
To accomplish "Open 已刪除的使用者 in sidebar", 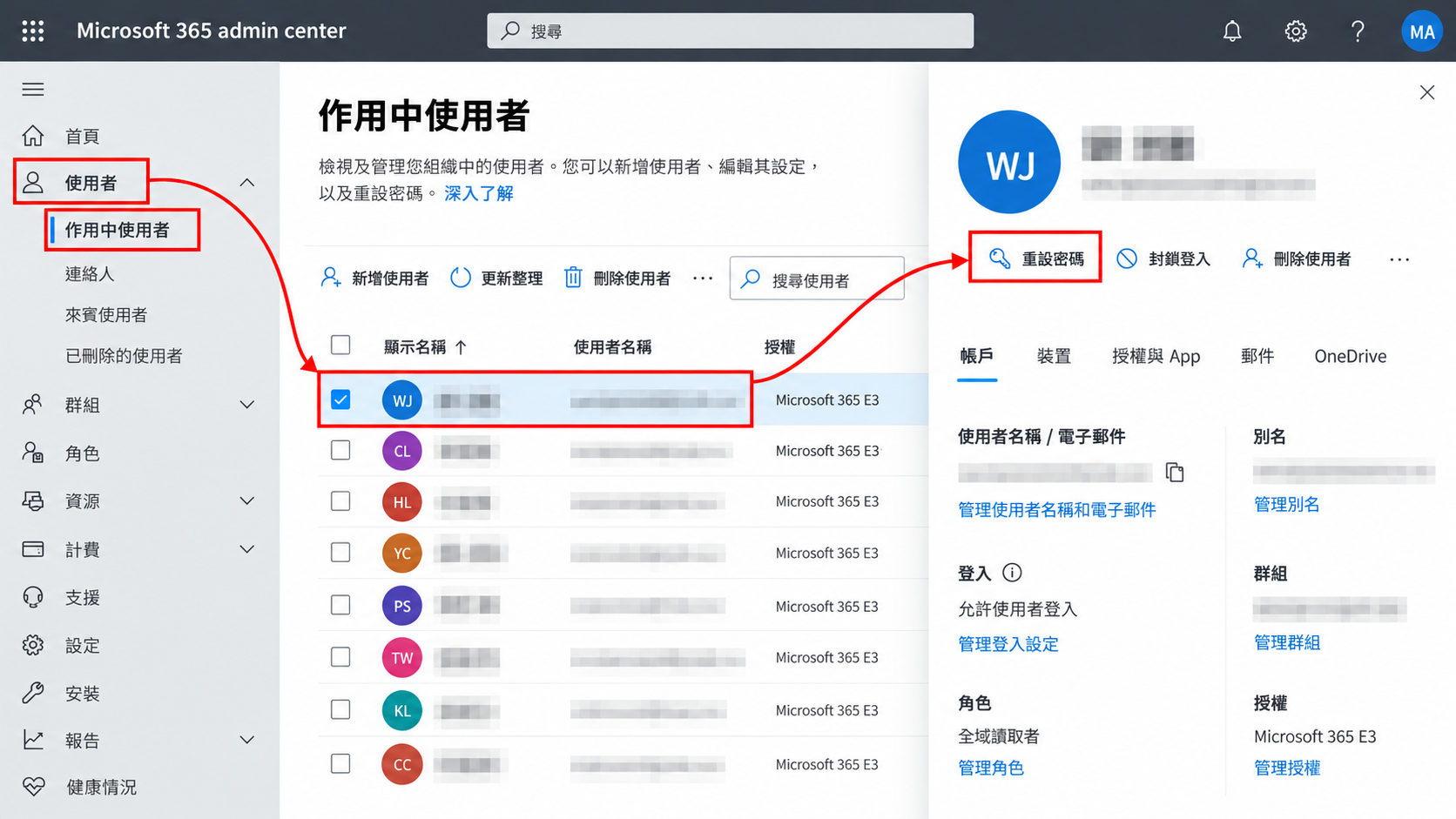I will 124,355.
